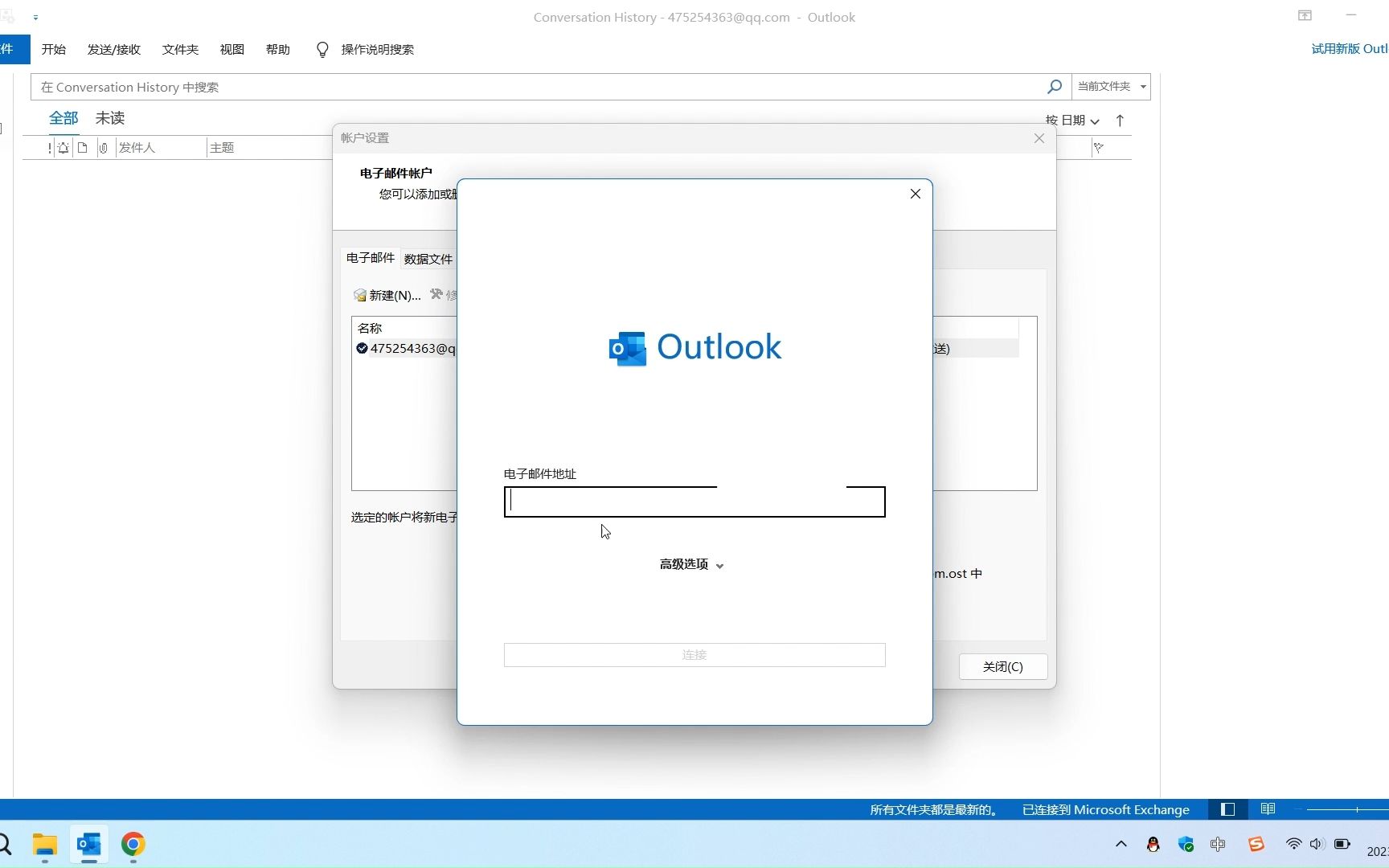Open the QQ penguin tray icon
Viewport: 1389px width, 868px height.
(x=1153, y=844)
